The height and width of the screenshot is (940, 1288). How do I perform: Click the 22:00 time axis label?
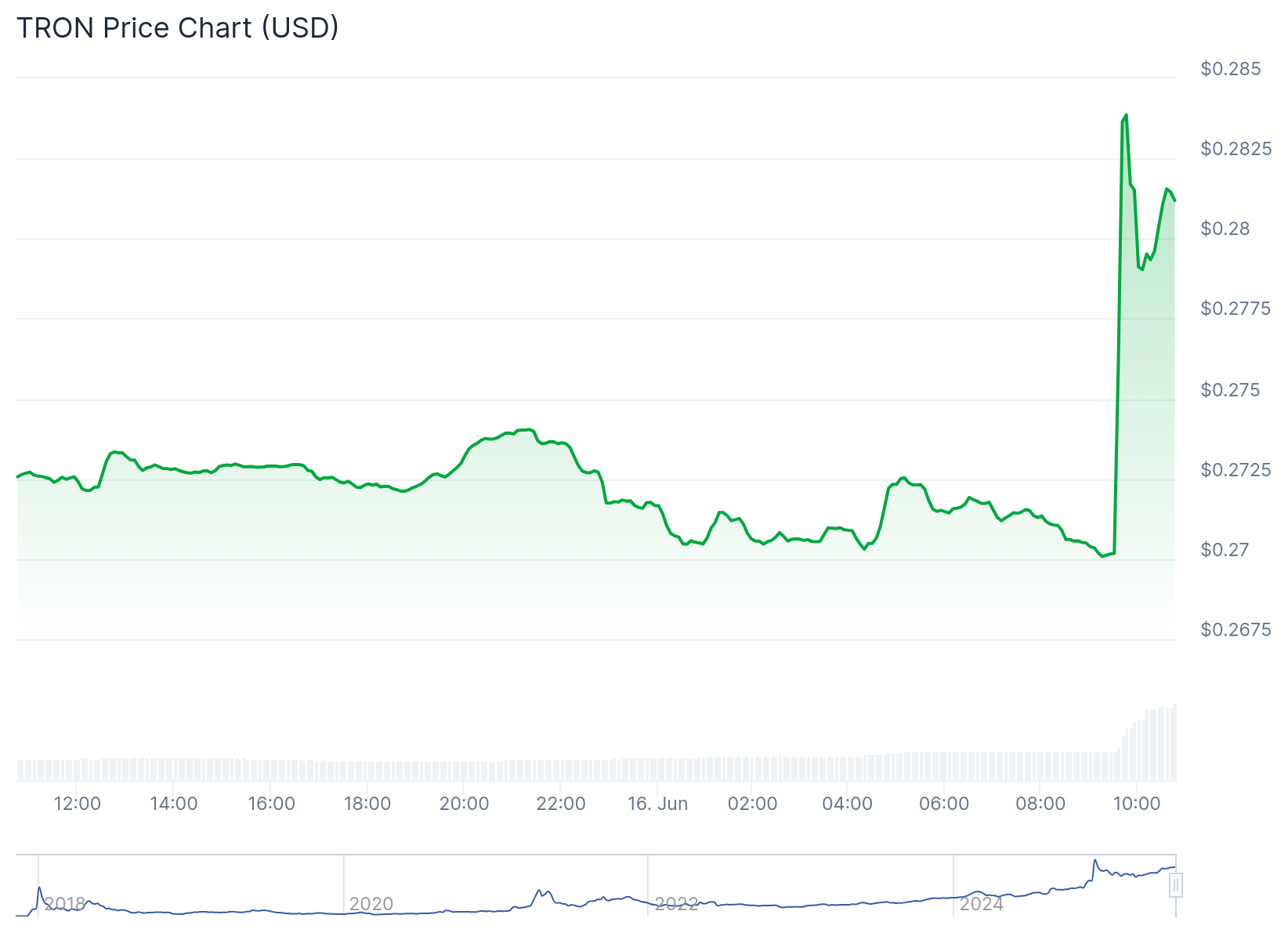tap(561, 804)
